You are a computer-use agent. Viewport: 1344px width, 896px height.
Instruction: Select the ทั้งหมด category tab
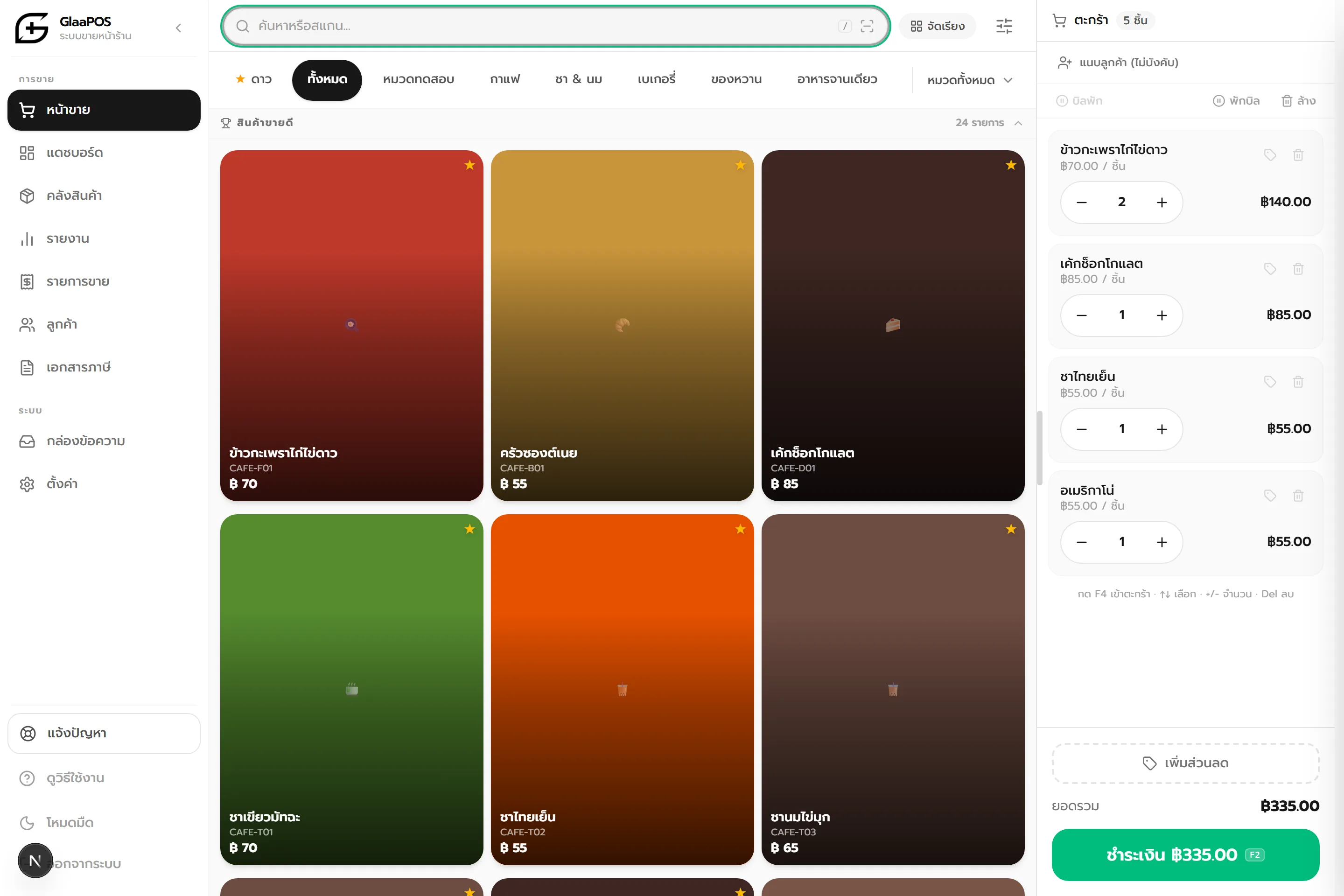[327, 80]
